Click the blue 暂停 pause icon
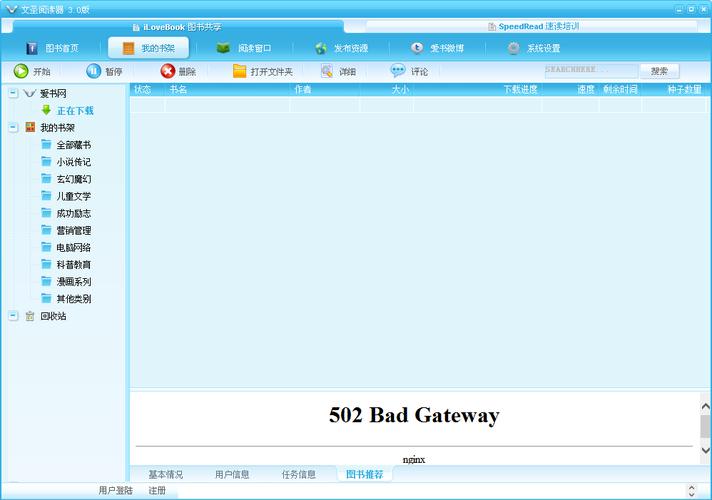 pos(94,71)
